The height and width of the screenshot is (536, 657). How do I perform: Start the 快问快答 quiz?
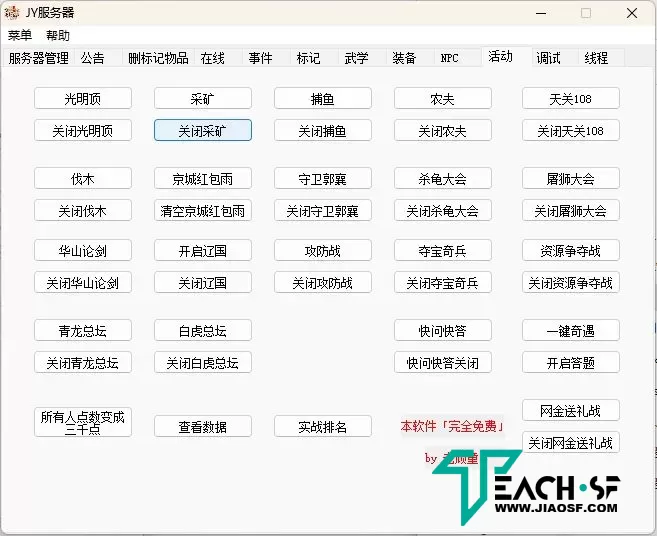(x=442, y=331)
